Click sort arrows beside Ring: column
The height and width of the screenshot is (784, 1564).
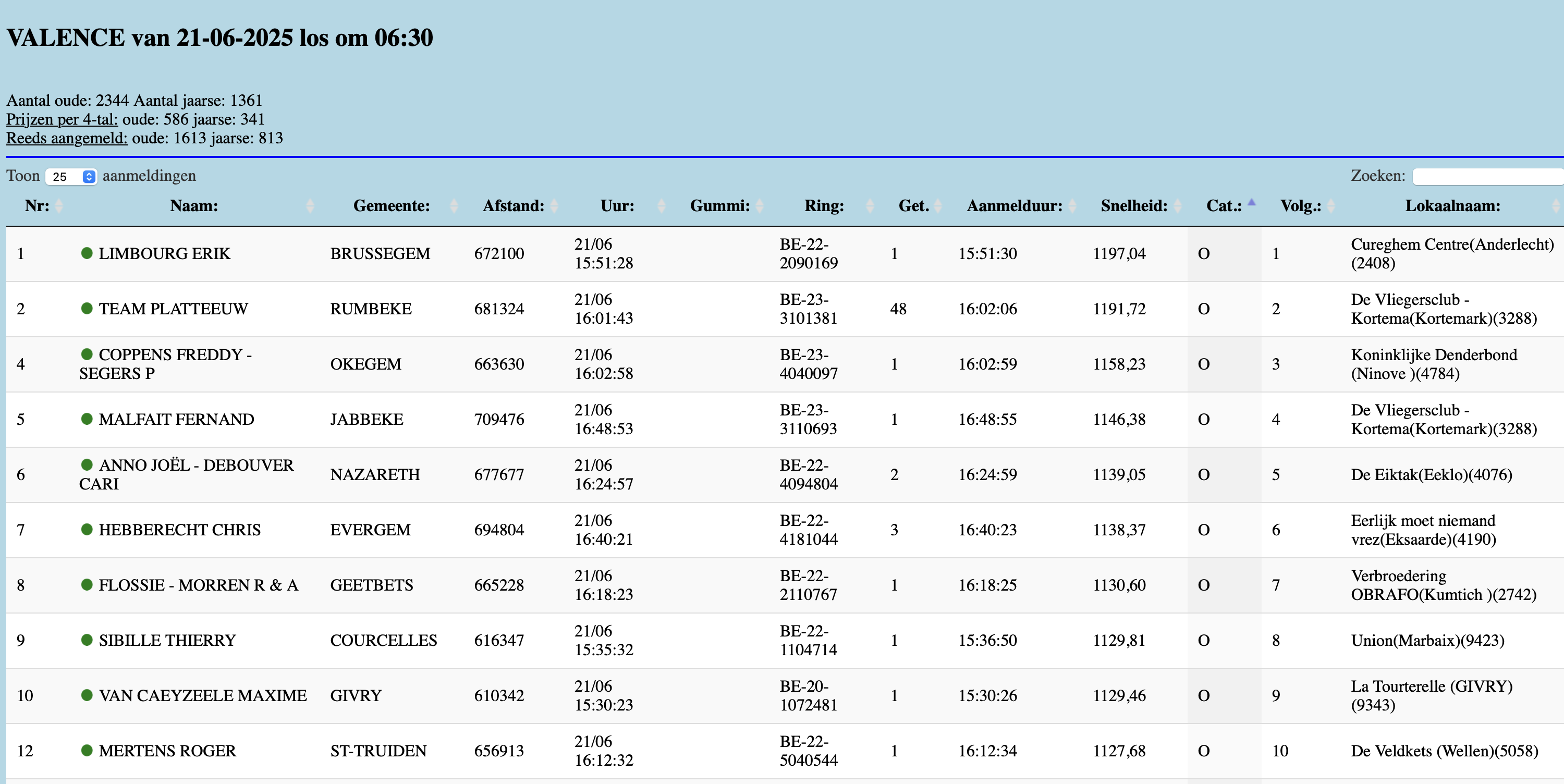pos(870,206)
